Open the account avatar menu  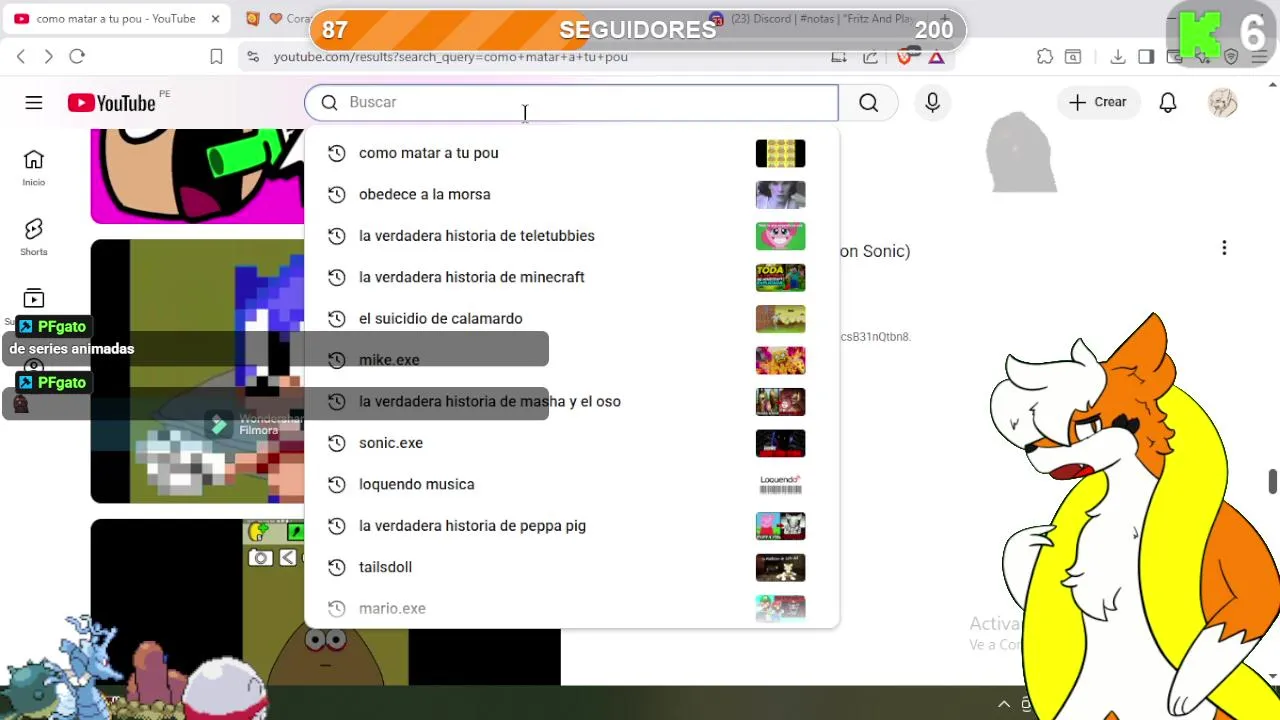click(1222, 102)
